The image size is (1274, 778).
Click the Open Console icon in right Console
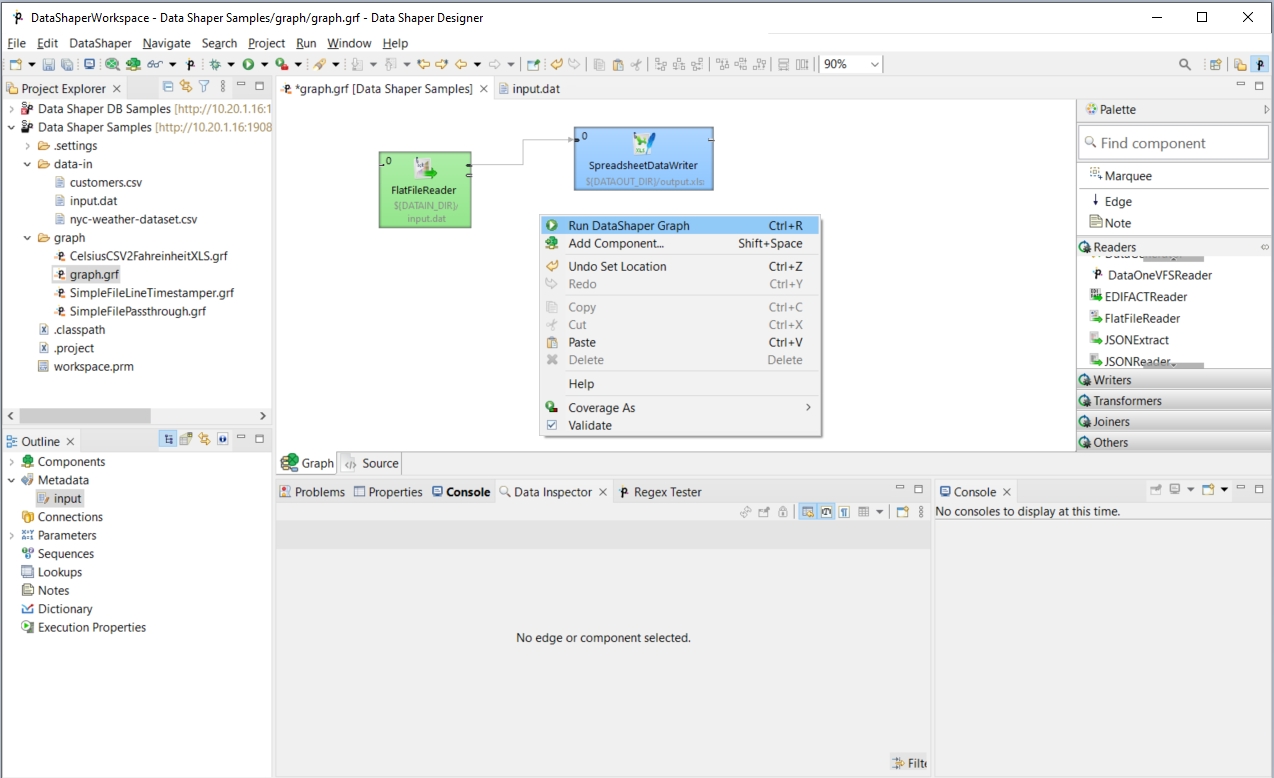pos(1209,490)
